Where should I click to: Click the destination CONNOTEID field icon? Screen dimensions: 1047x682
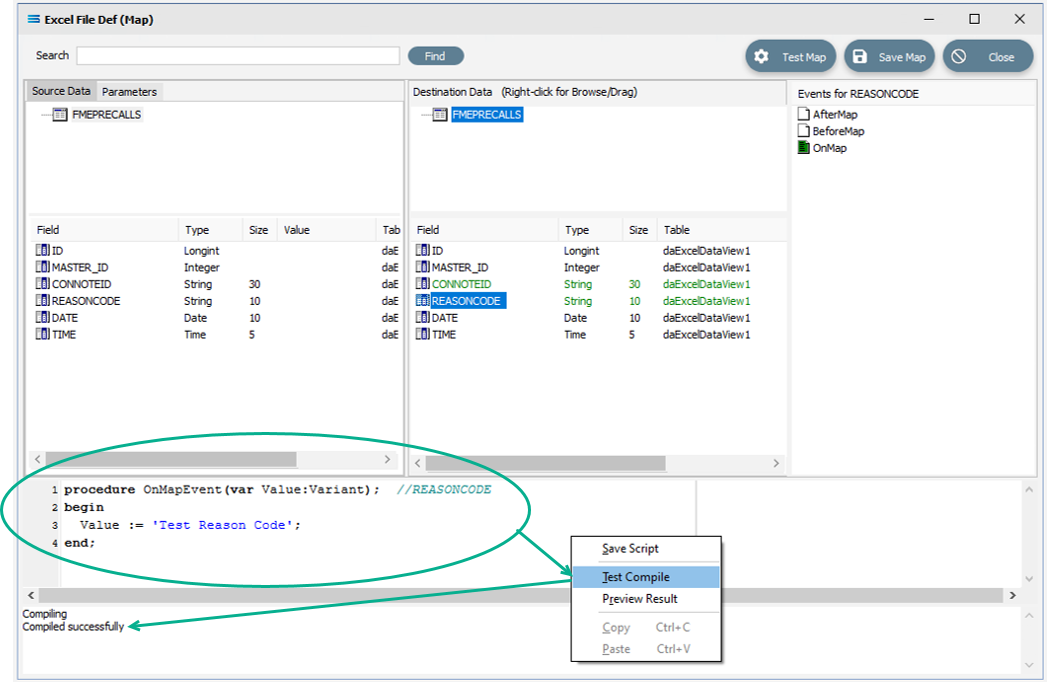coord(422,284)
